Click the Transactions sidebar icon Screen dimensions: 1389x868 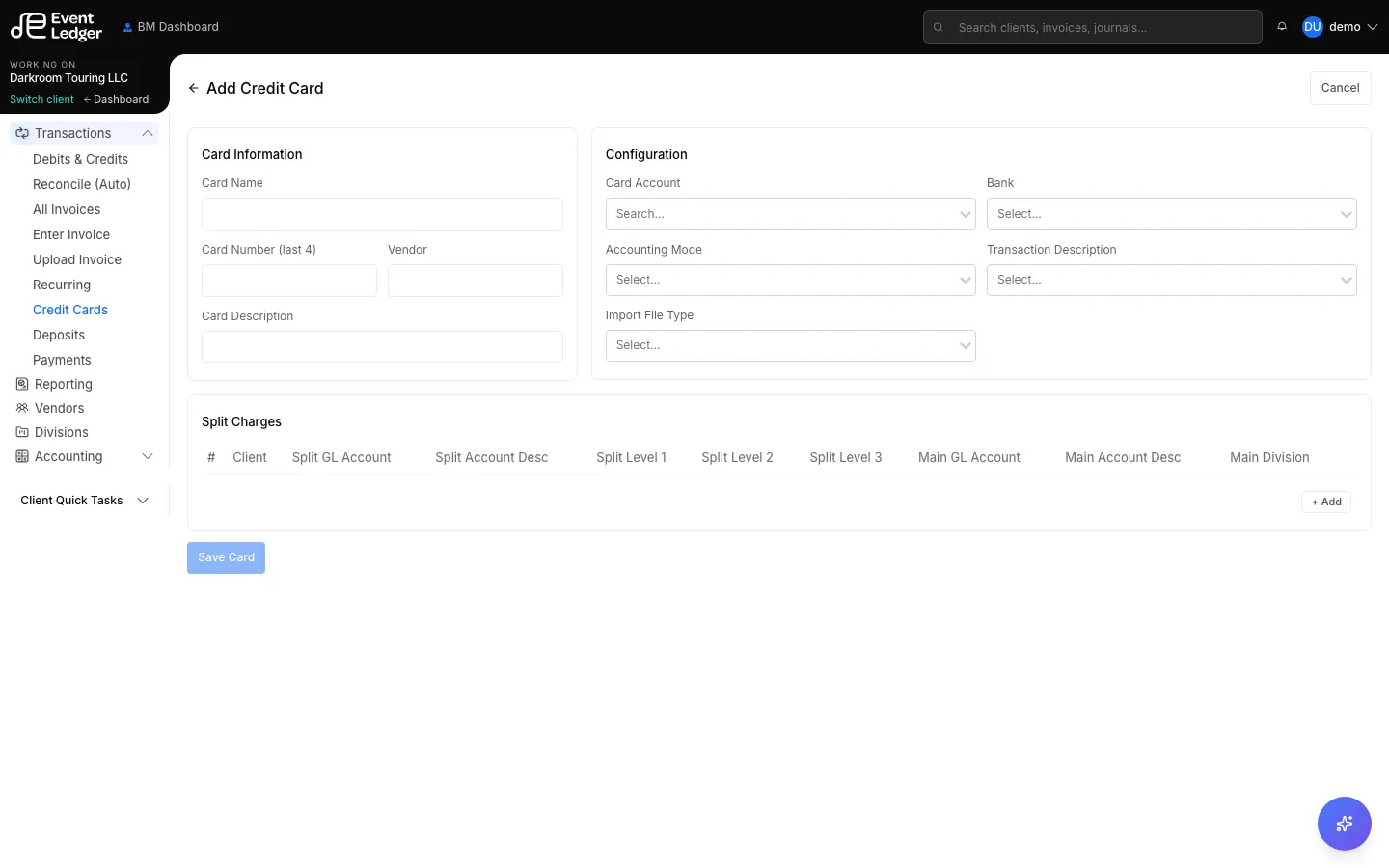pyautogui.click(x=22, y=133)
